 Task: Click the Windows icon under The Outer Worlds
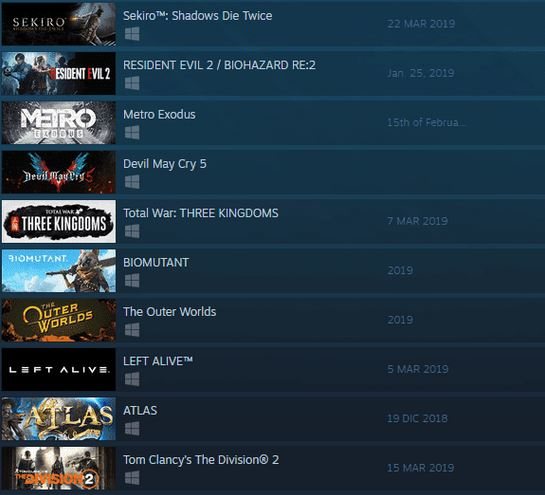[x=132, y=330]
